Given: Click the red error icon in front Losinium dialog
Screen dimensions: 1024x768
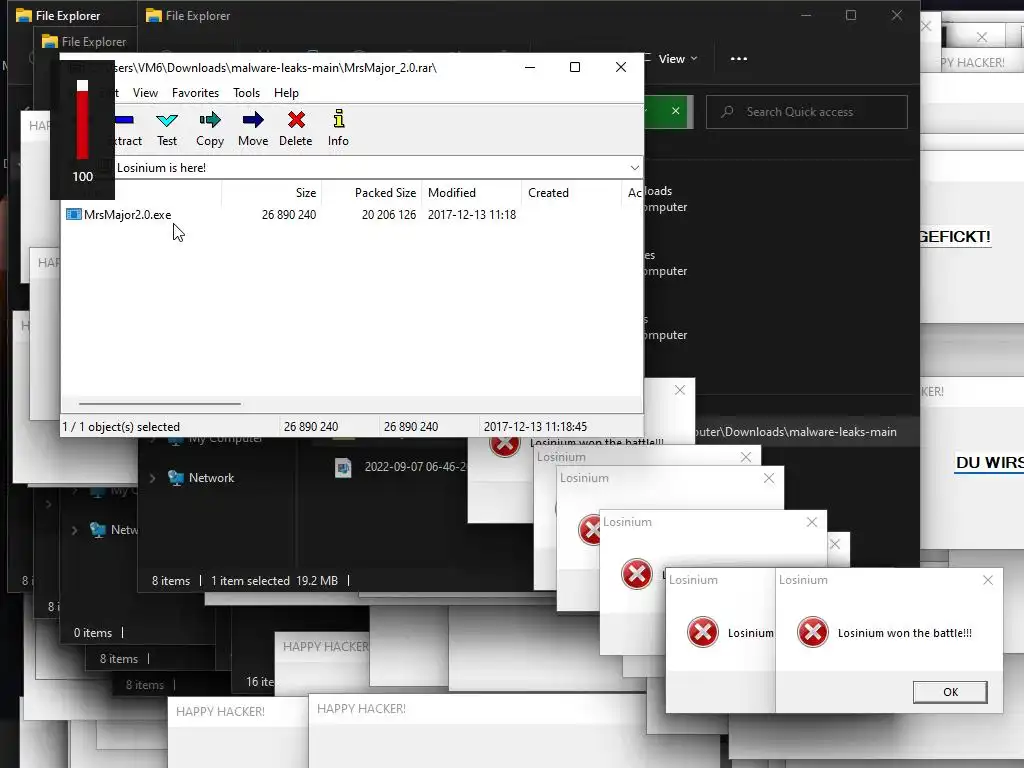Looking at the screenshot, I should (x=813, y=632).
